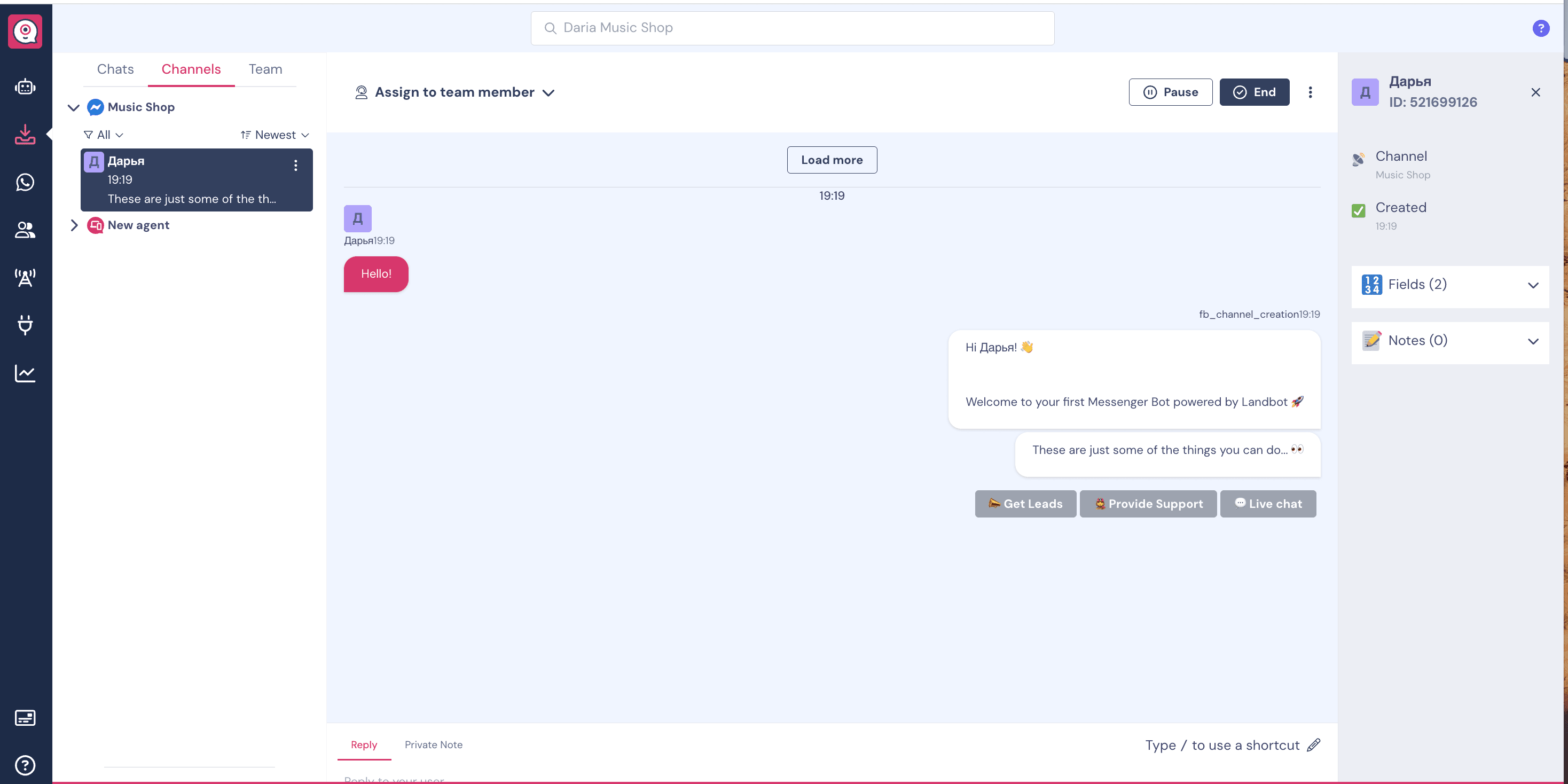Click the Дарья avatar above Hello message
This screenshot has width=1568, height=784.
(x=358, y=218)
